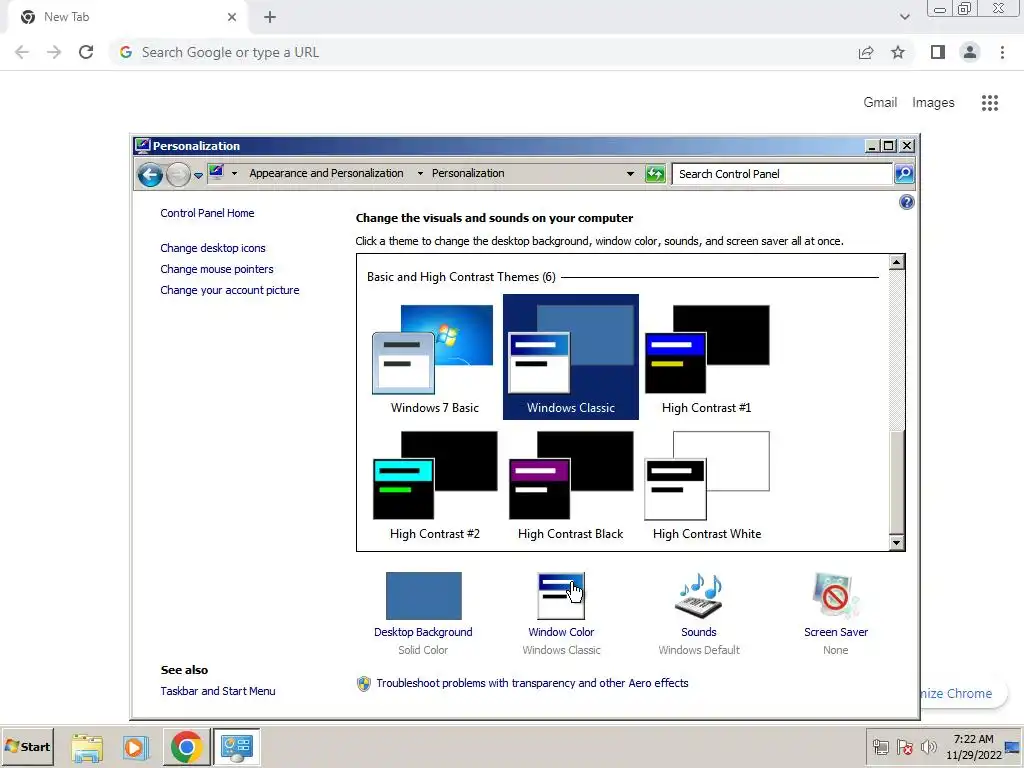The height and width of the screenshot is (768, 1024).
Task: Click the Personalization breadcrumb
Action: pos(468,173)
